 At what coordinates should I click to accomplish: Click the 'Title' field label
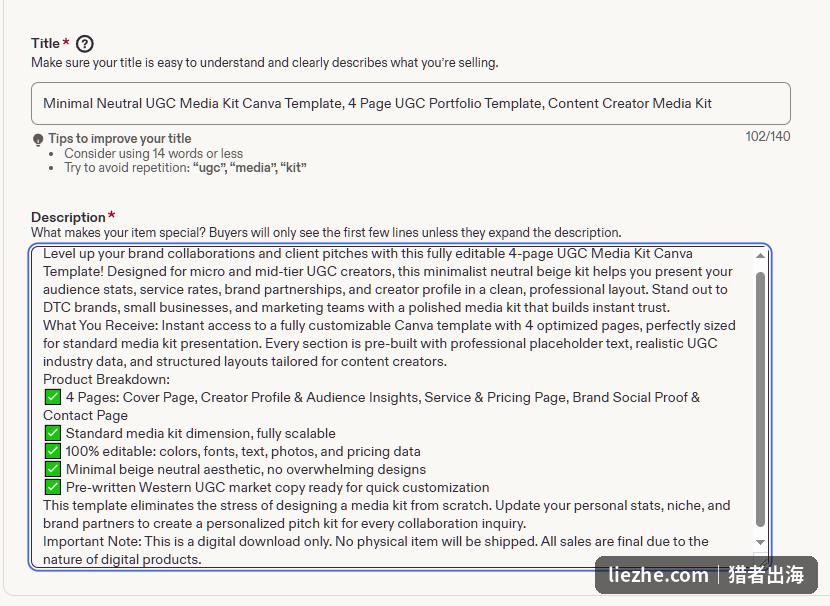(x=46, y=43)
